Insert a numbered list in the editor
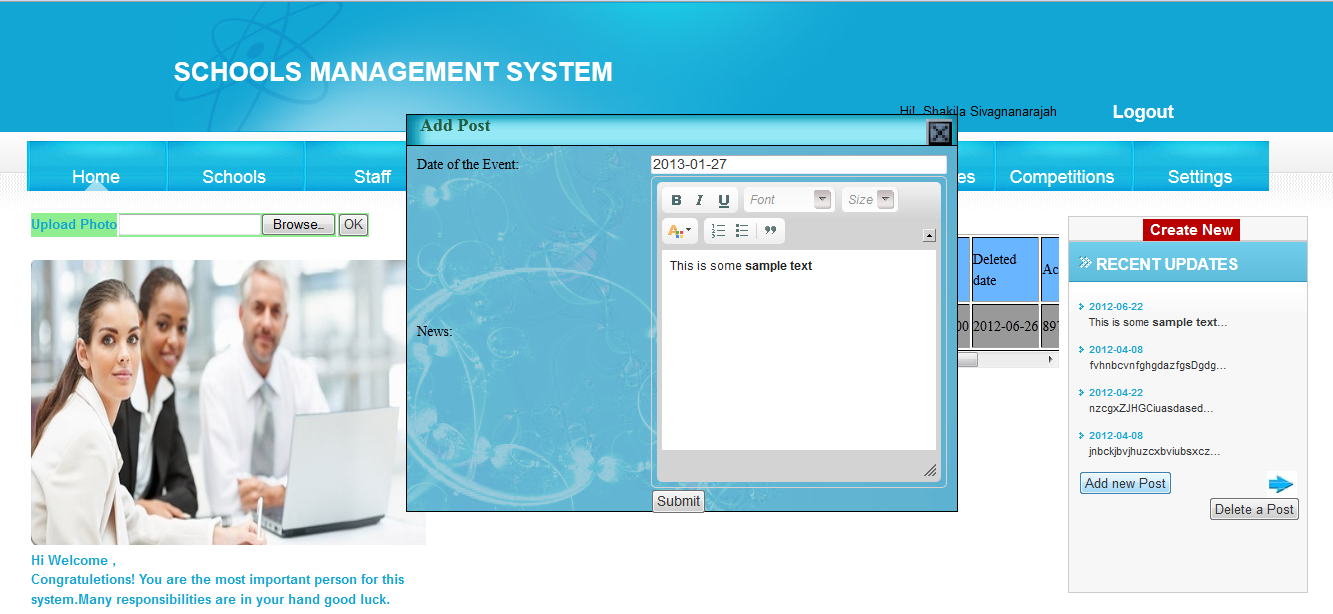Screen dimensions: 1333x614 [718, 230]
